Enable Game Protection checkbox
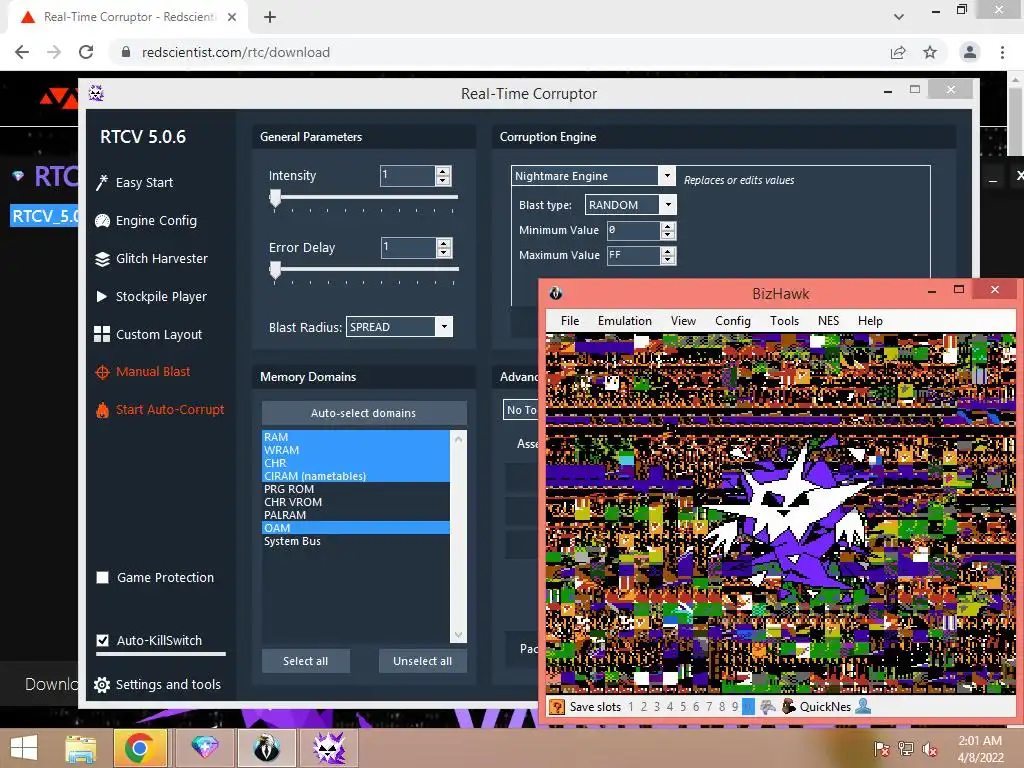Screen dimensions: 1024x768 click(x=103, y=577)
